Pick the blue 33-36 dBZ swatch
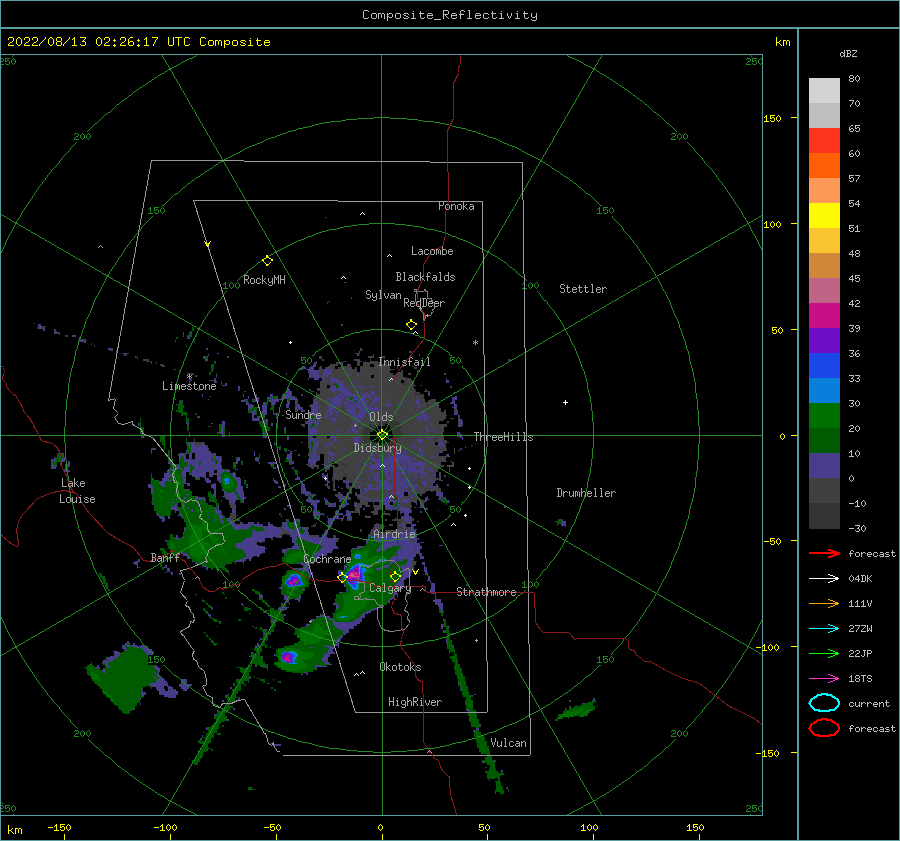The width and height of the screenshot is (900, 841). [x=824, y=366]
